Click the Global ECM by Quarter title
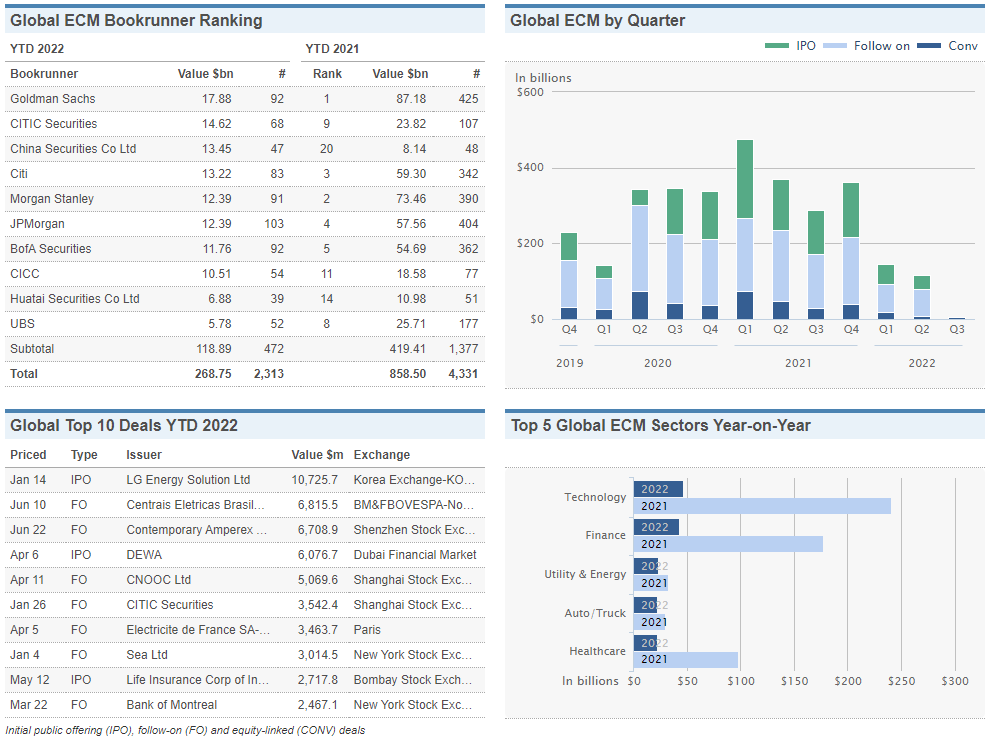The width and height of the screenshot is (995, 745). [597, 20]
